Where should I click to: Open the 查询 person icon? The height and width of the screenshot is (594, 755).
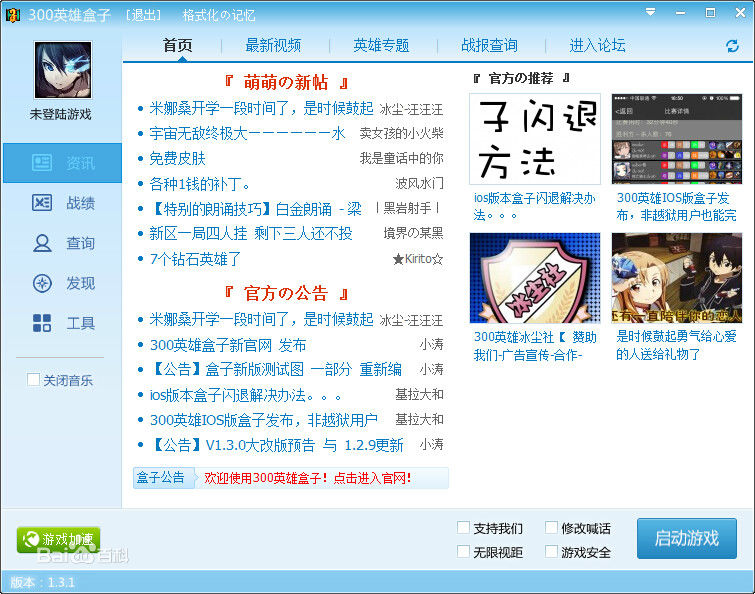pos(42,243)
